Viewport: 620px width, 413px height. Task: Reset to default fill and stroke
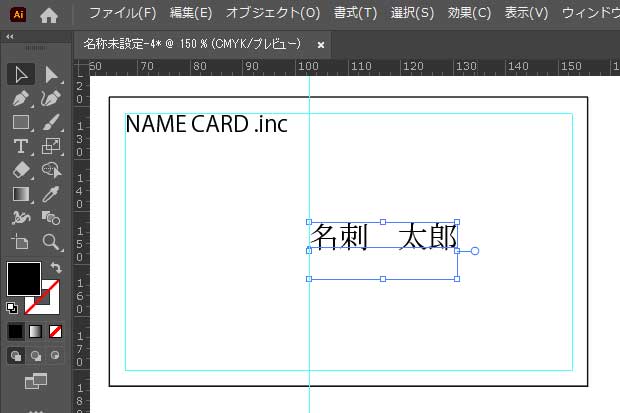click(12, 308)
